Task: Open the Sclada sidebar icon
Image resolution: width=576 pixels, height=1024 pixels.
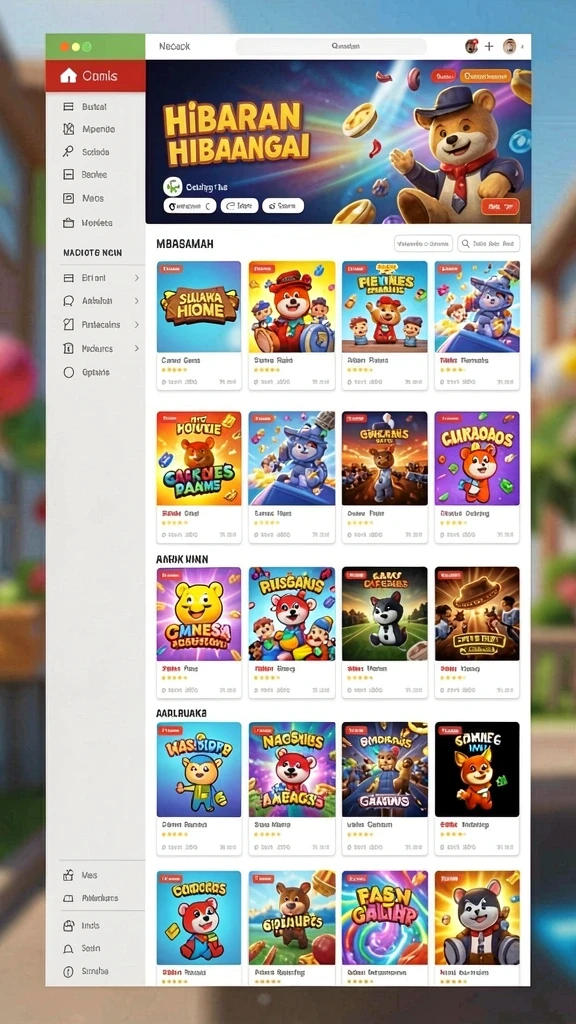Action: click(68, 152)
